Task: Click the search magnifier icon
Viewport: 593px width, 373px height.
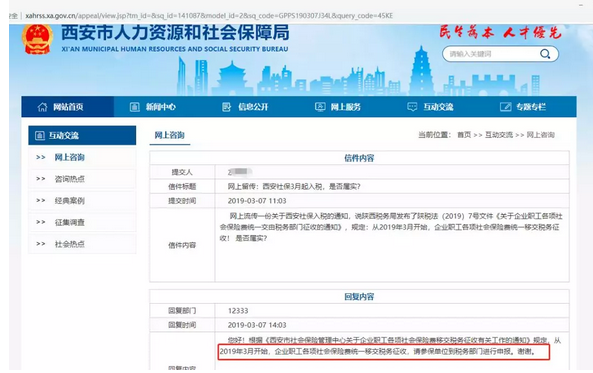Action: pos(545,54)
